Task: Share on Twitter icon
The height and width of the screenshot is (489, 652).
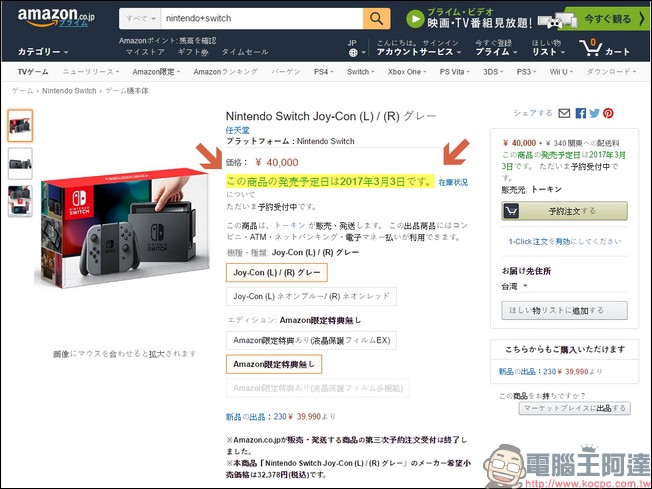Action: tap(594, 113)
